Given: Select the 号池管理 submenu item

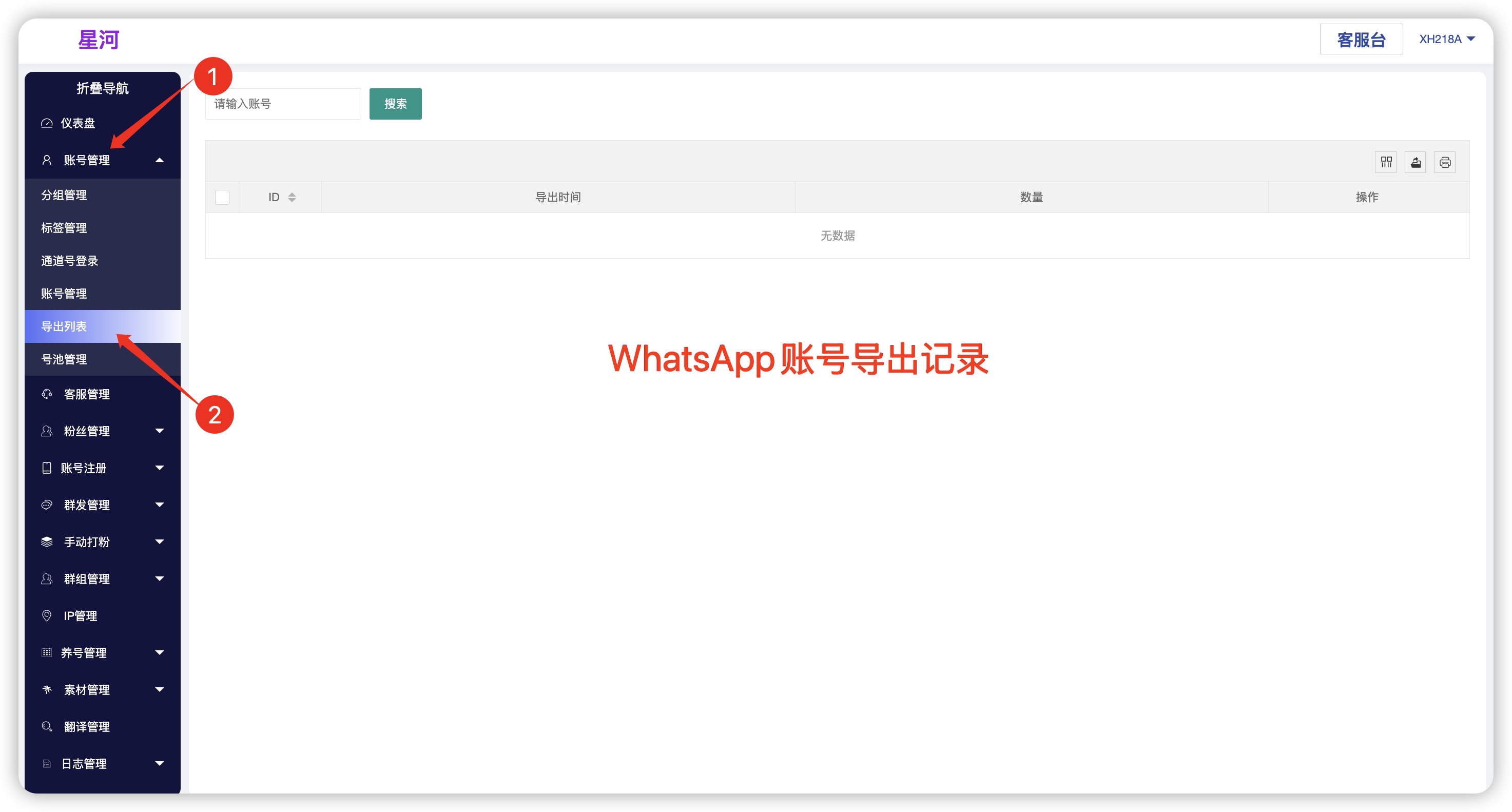Looking at the screenshot, I should [64, 359].
